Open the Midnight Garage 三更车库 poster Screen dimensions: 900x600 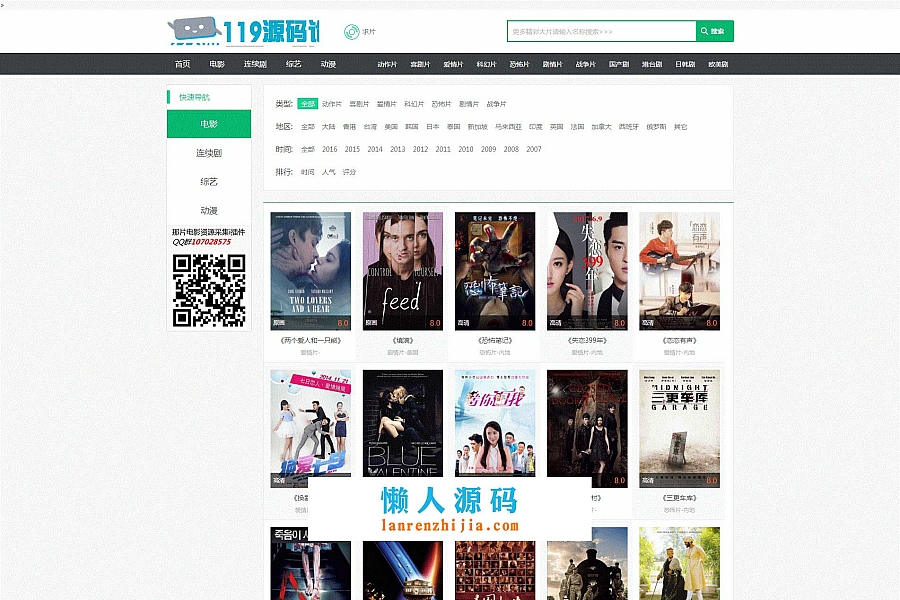pyautogui.click(x=680, y=429)
